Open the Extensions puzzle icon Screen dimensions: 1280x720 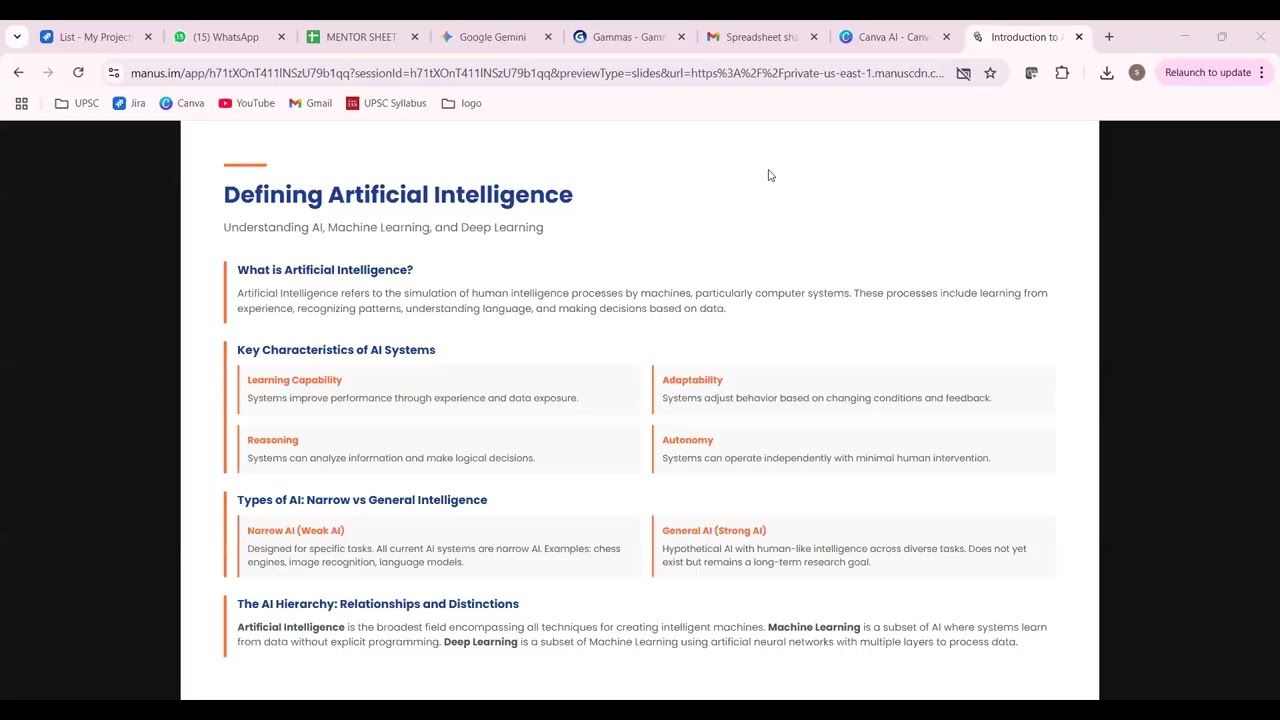[x=1062, y=73]
